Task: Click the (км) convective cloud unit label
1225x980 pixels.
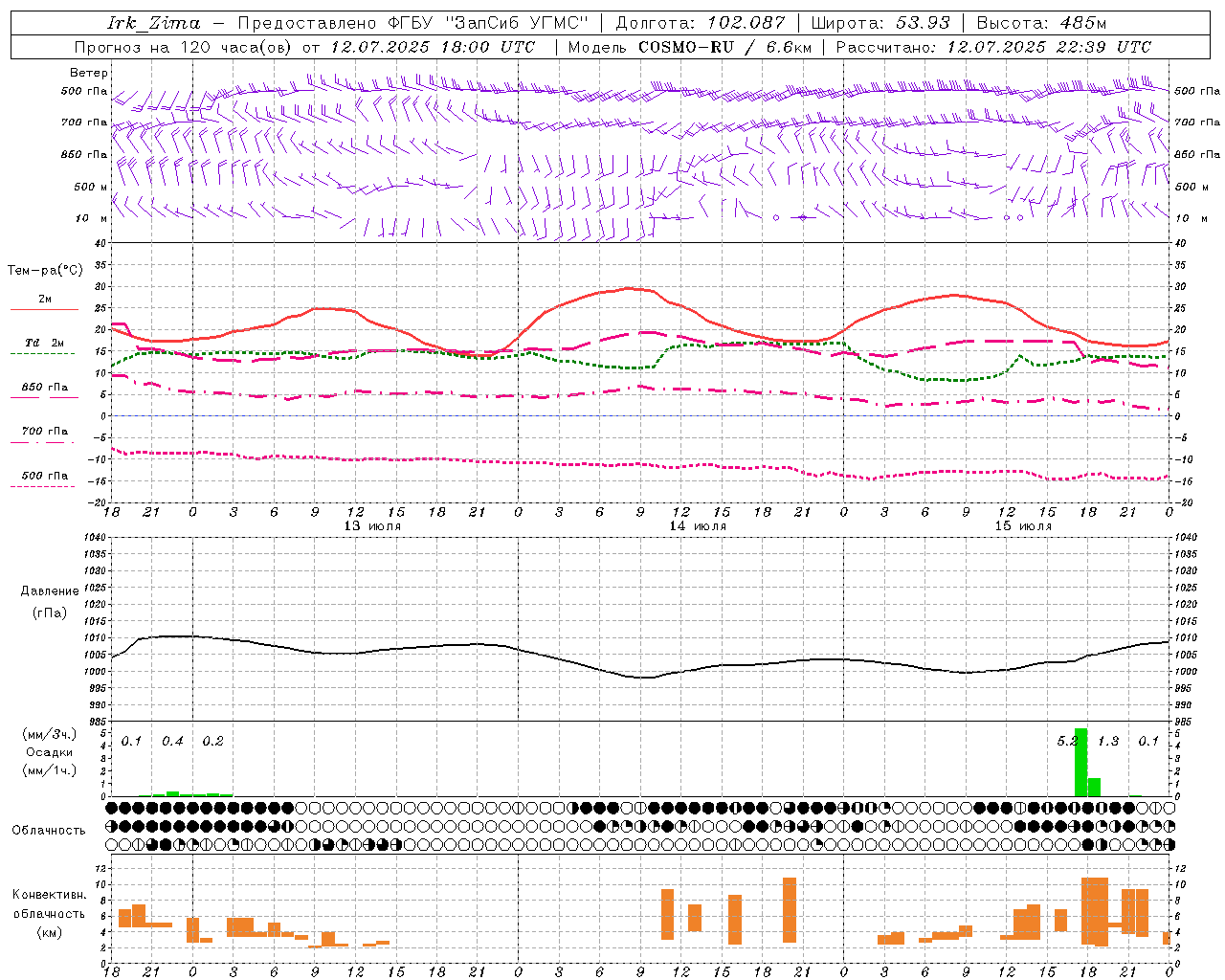Action: [x=50, y=932]
